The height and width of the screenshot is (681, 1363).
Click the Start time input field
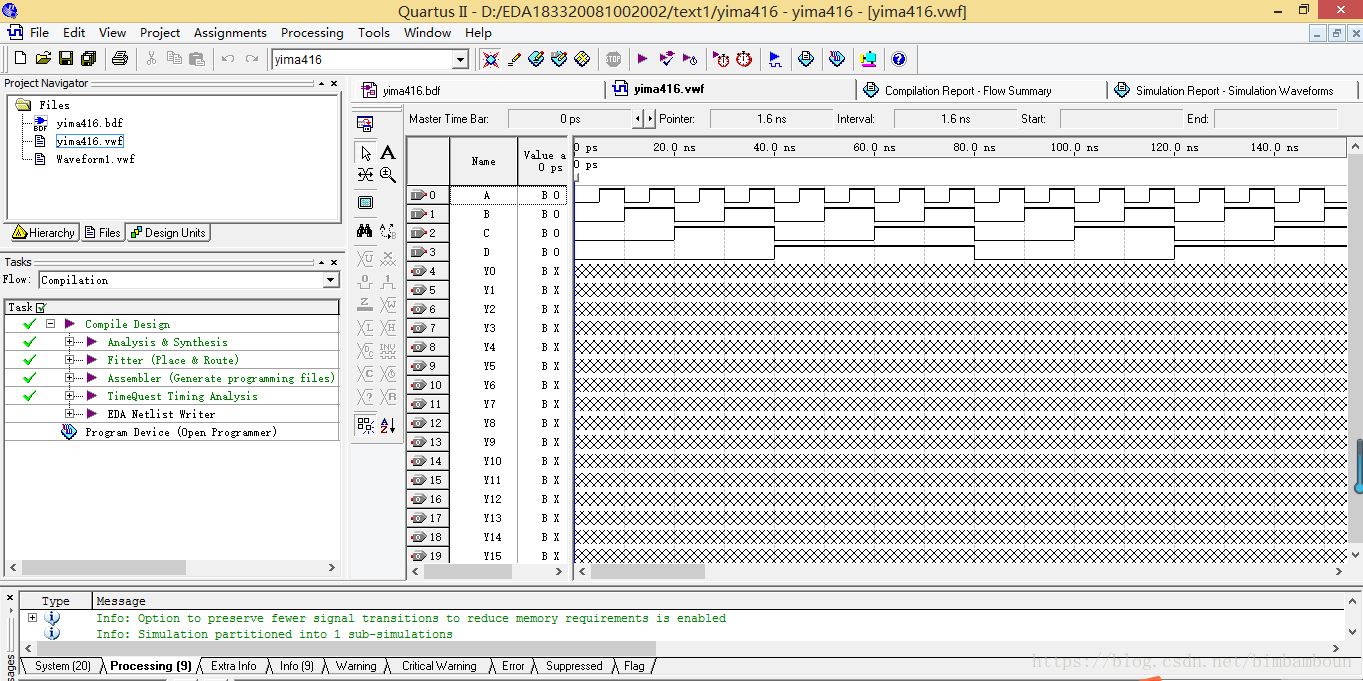(1120, 119)
